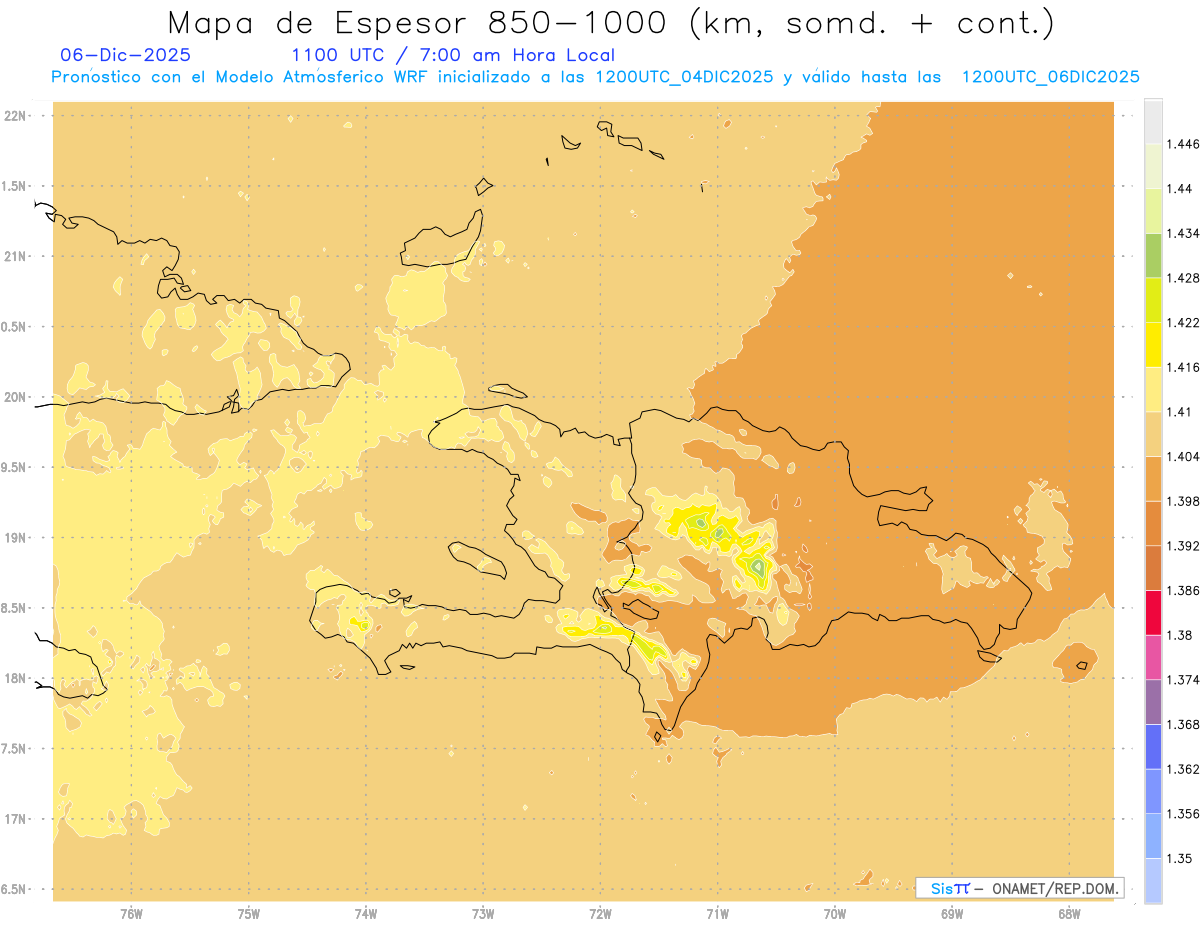Screen dimensions: 1200x927
Task: Click the lightest blue swatch below 1.35
Action: [1153, 881]
